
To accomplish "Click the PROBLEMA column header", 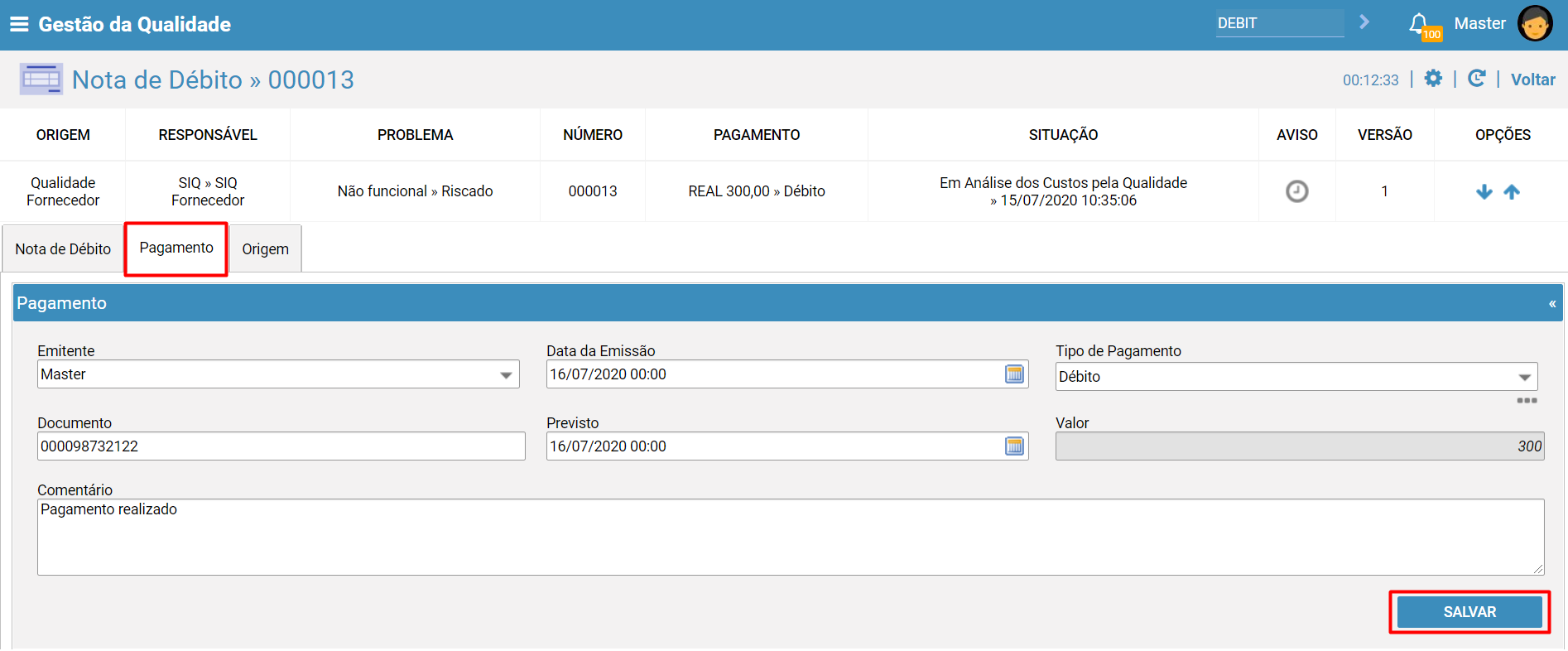I will tap(415, 135).
